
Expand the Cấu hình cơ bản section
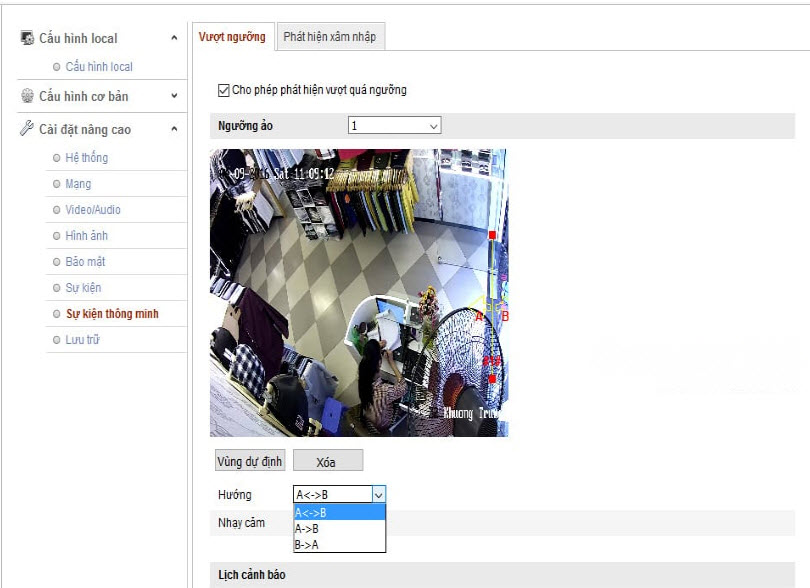tap(174, 96)
